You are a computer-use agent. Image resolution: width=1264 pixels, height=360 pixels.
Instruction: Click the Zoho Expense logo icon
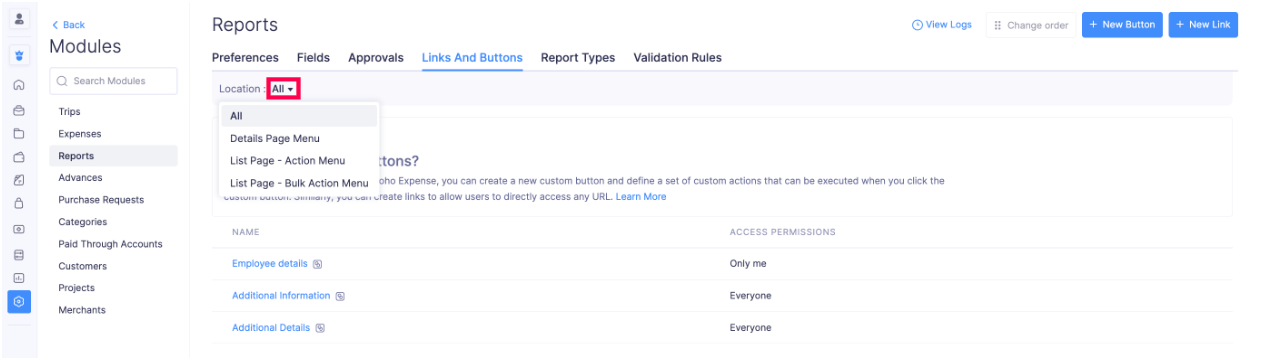(x=19, y=56)
